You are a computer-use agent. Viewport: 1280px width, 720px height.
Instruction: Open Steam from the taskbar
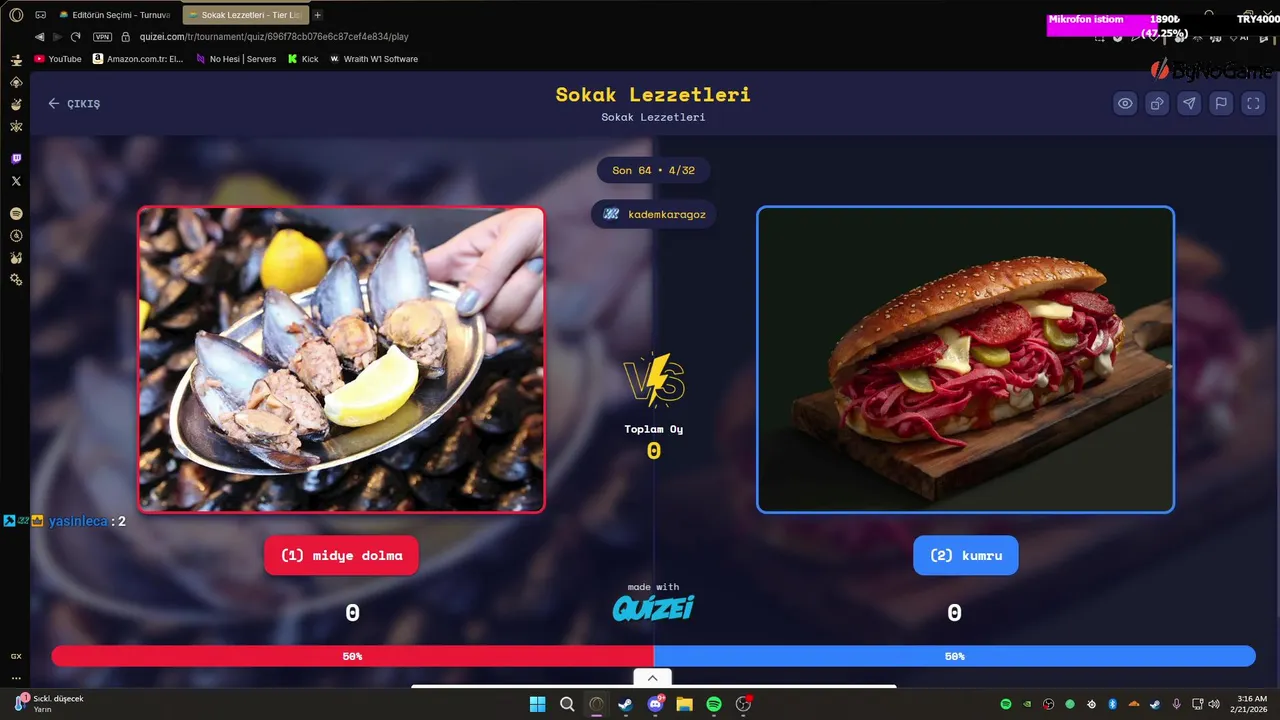click(x=626, y=704)
